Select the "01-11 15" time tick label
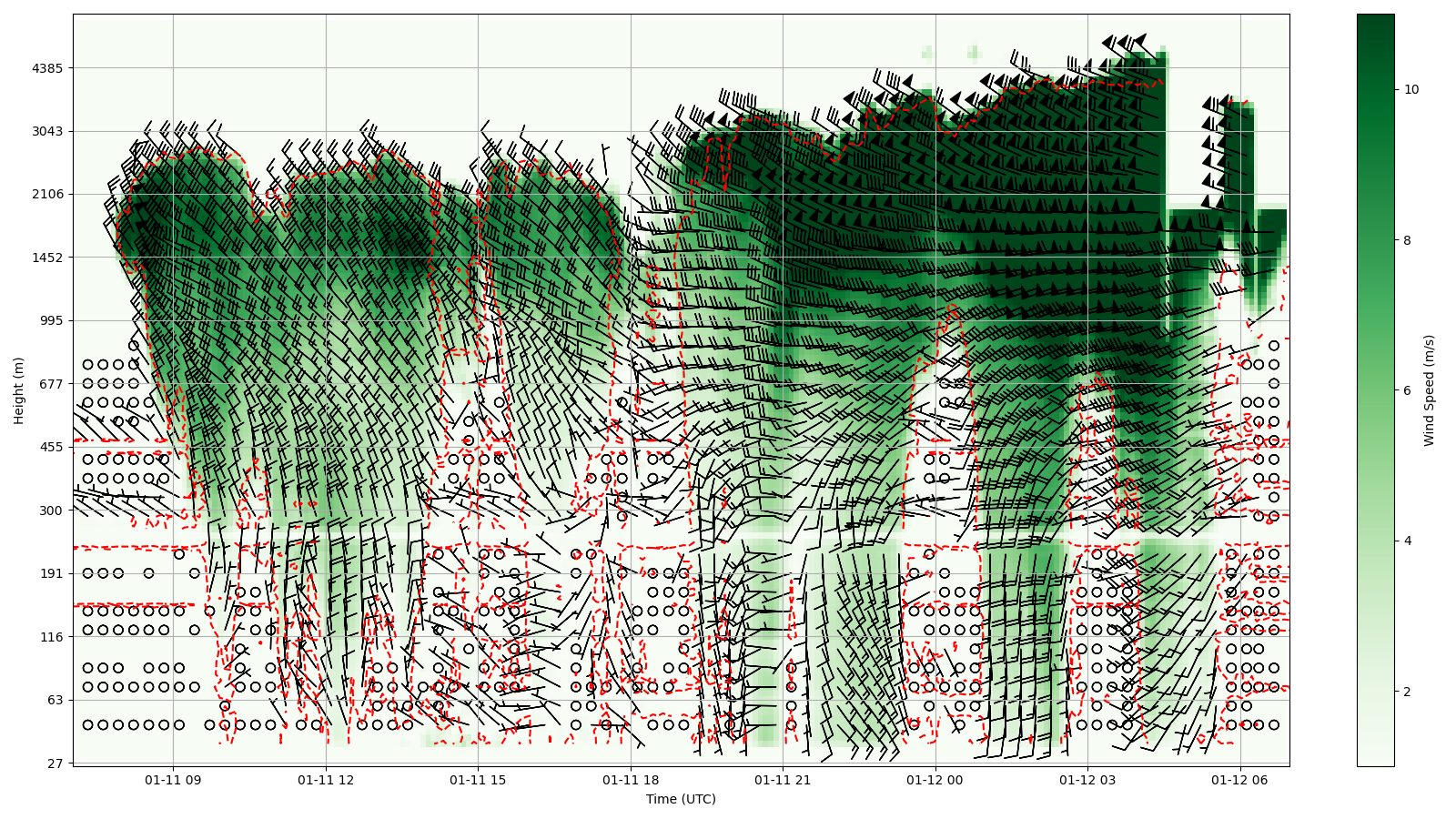1456x819 pixels. pyautogui.click(x=478, y=780)
